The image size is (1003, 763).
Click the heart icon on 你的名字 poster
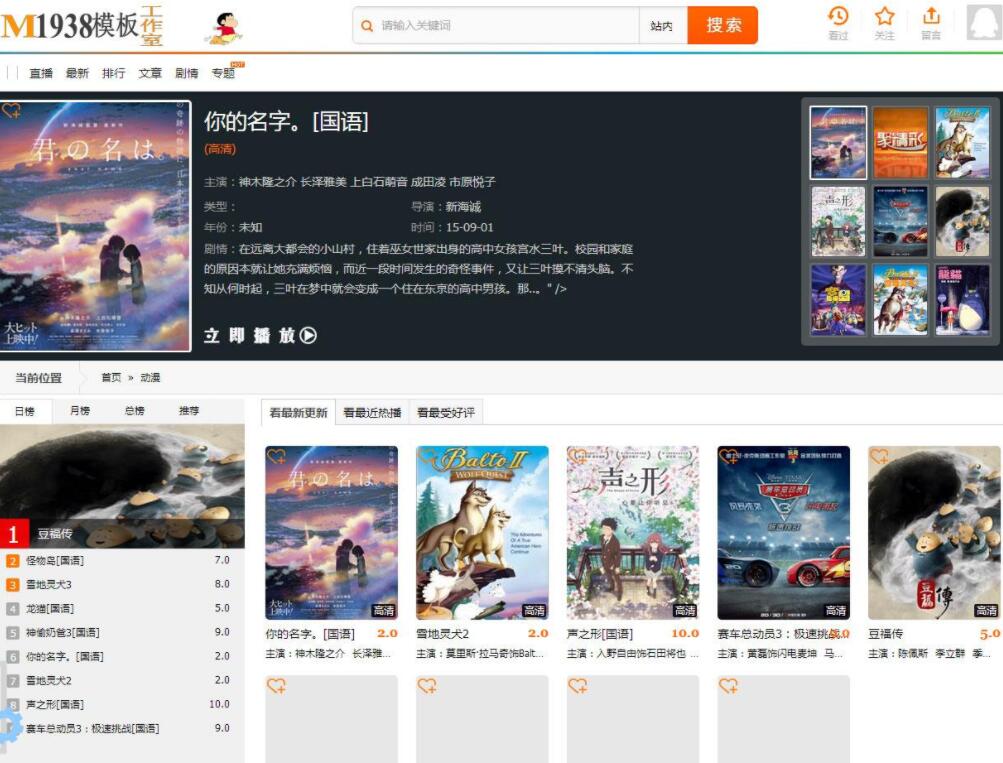(275, 458)
